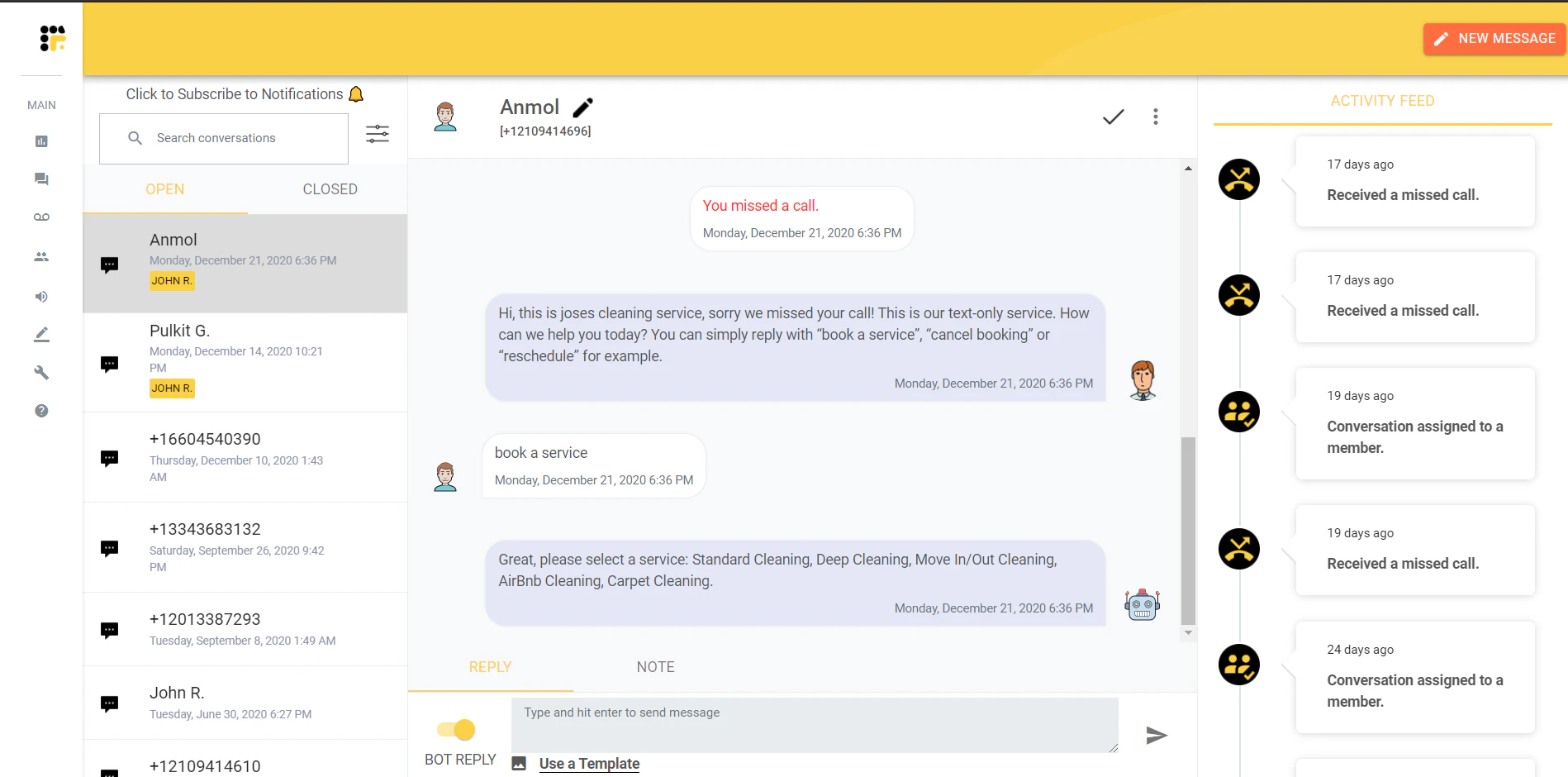Open settings using the wrench icon
Image resolution: width=1568 pixels, height=777 pixels.
click(x=41, y=373)
